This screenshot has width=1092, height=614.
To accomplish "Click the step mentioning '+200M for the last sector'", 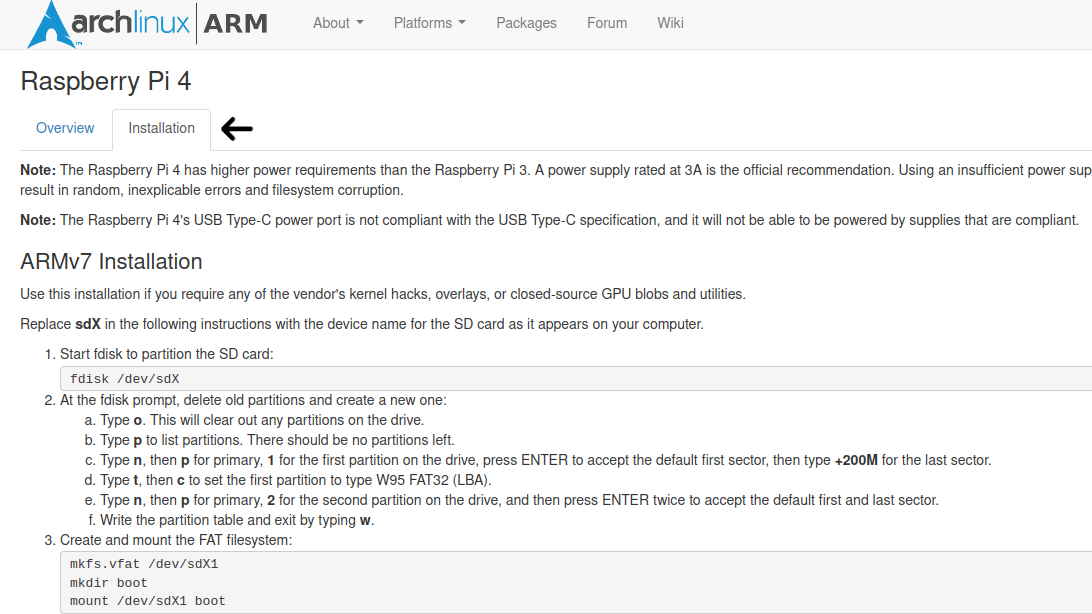I will pyautogui.click(x=545, y=460).
